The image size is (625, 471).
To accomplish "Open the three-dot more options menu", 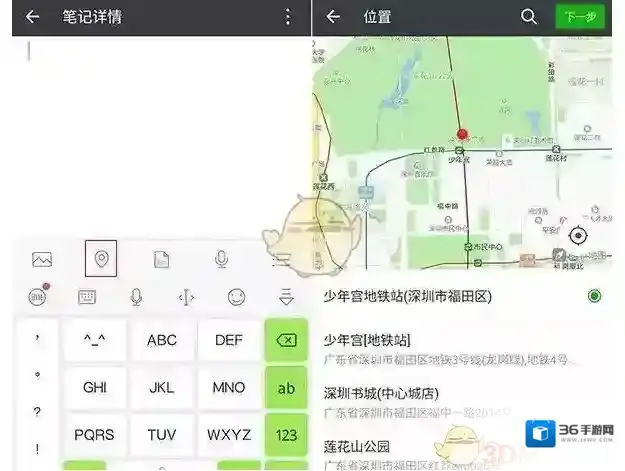I will [288, 17].
